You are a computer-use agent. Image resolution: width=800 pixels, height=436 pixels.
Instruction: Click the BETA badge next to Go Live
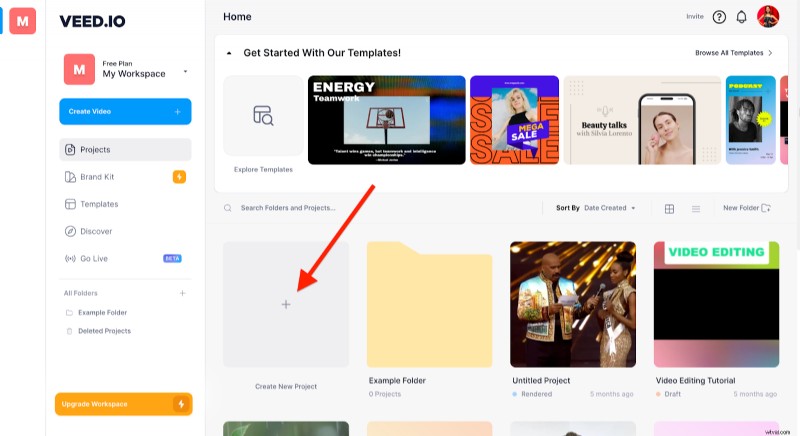[172, 259]
